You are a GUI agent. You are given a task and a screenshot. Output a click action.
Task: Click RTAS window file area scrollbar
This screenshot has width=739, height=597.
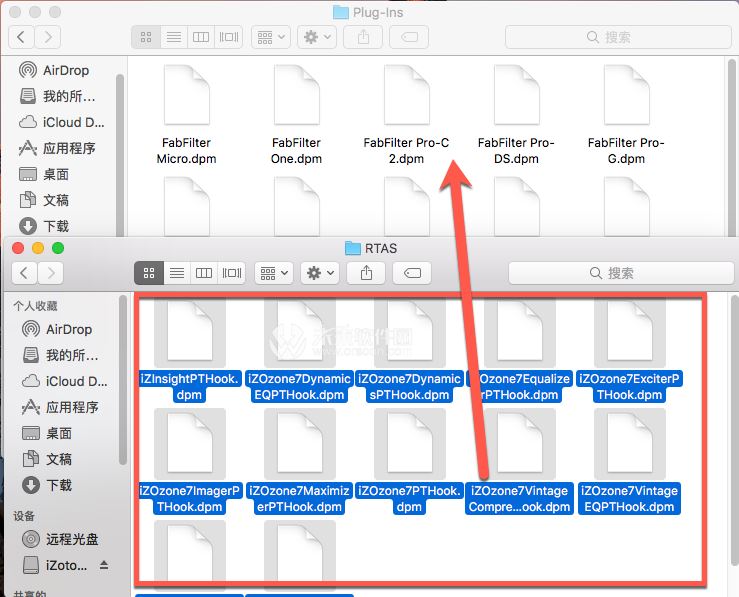[734, 430]
